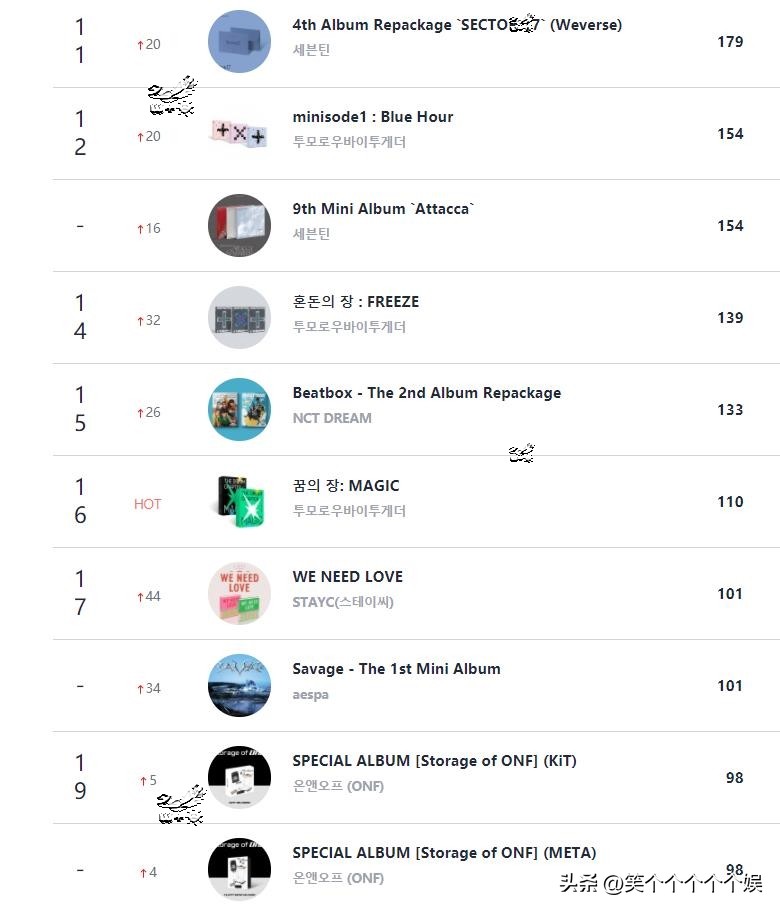Click the "꿈의 장: MAGIC" album title
This screenshot has width=780, height=911.
pyautogui.click(x=346, y=486)
